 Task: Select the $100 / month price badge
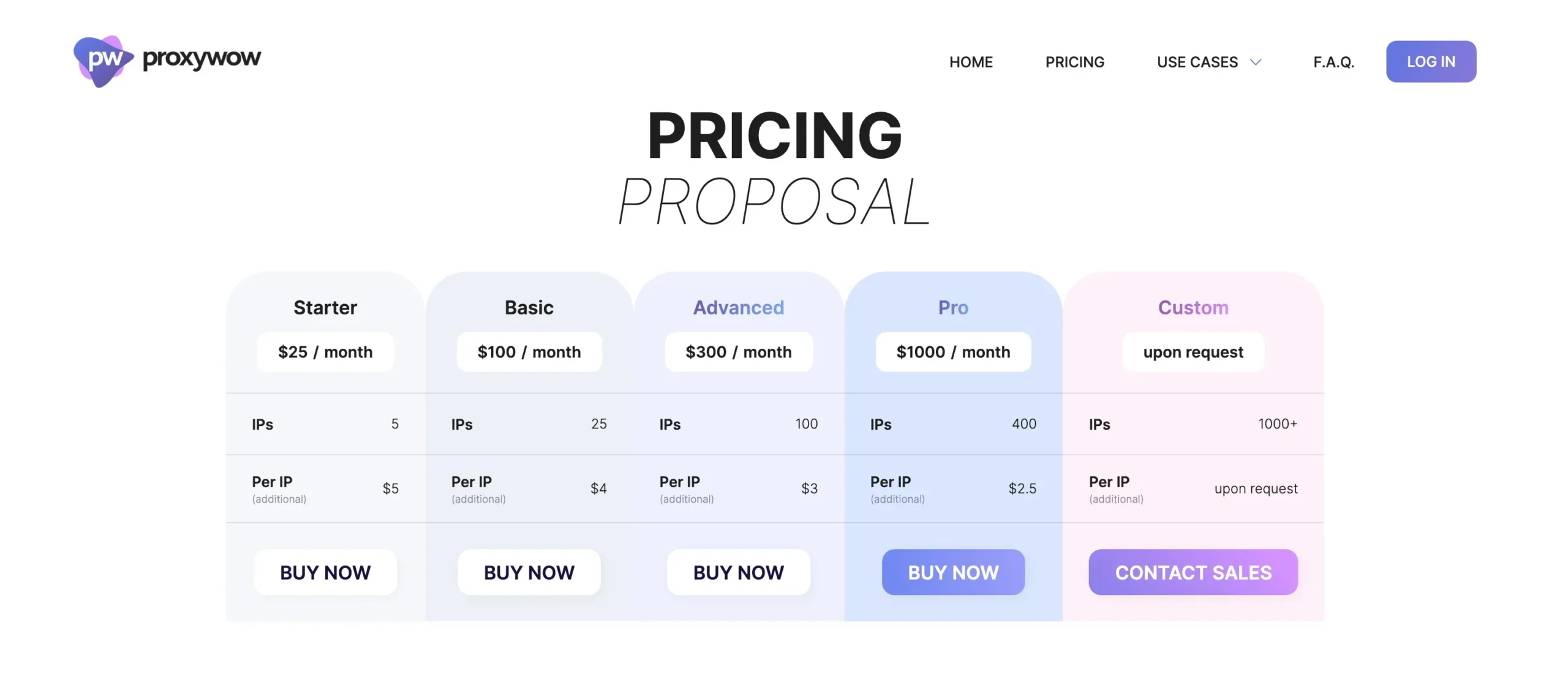tap(529, 352)
